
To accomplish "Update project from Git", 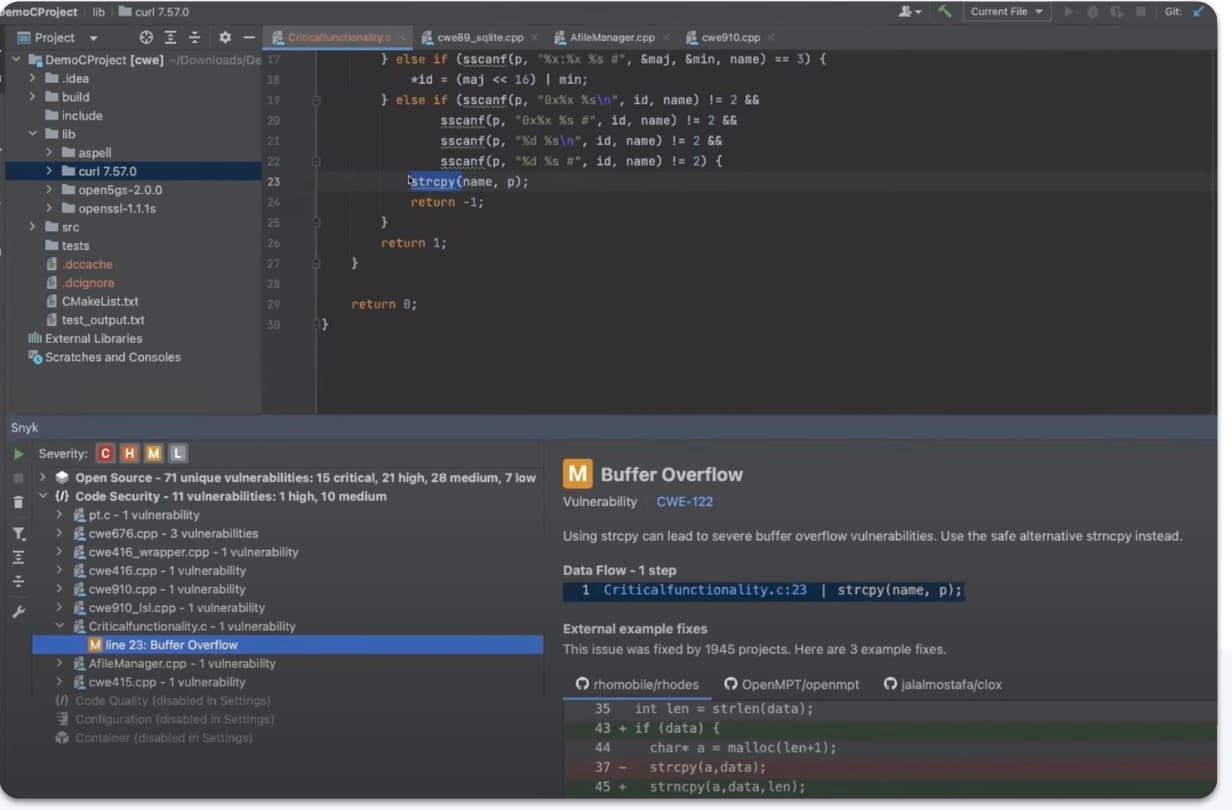I will (1197, 12).
